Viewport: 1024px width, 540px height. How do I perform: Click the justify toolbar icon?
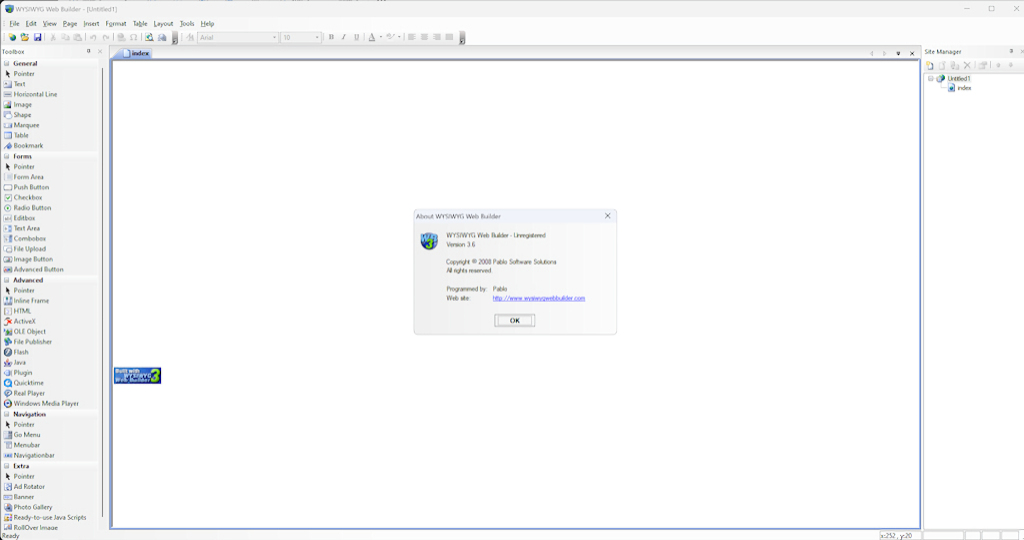pyautogui.click(x=449, y=37)
